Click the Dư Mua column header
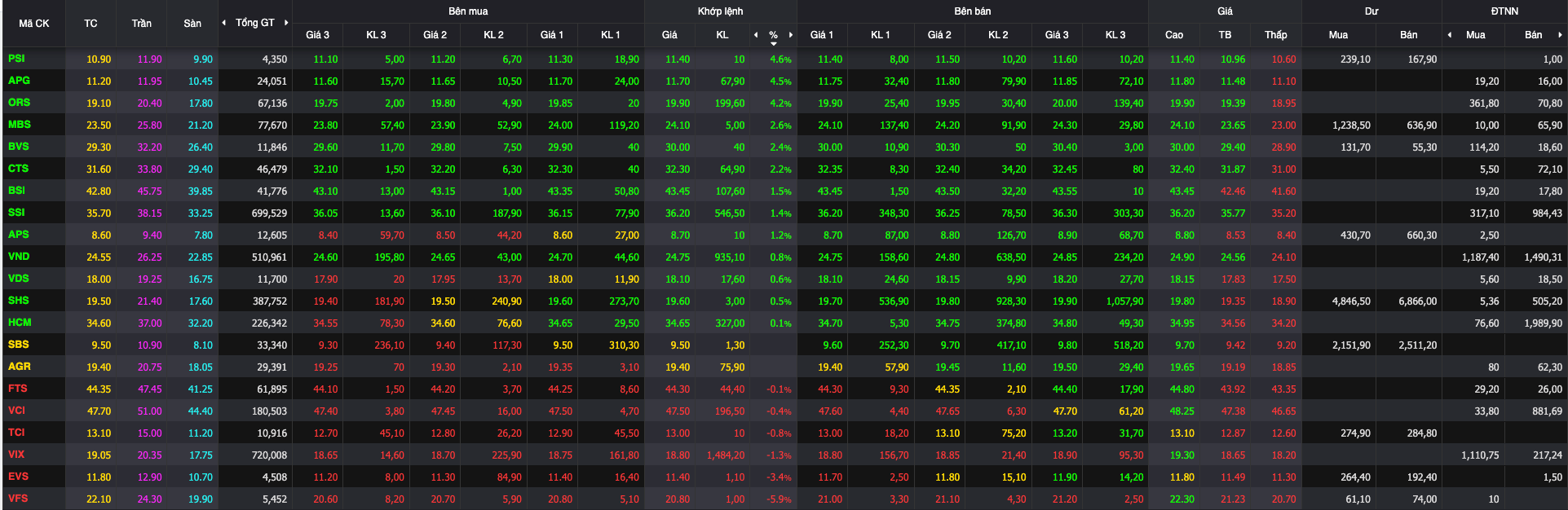Image resolution: width=1568 pixels, height=510 pixels. click(x=1338, y=35)
